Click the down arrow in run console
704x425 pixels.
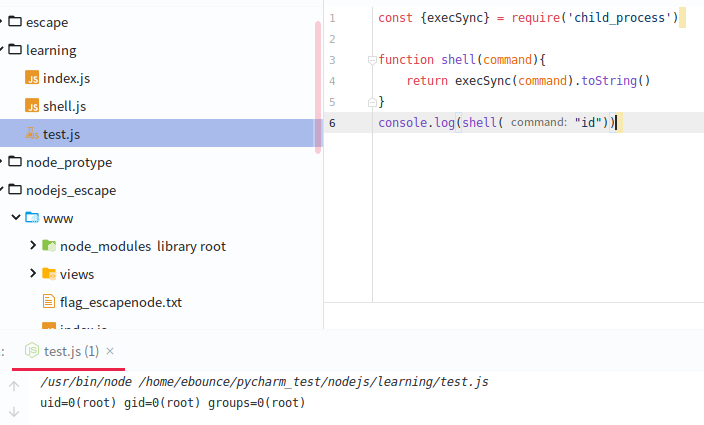[14, 411]
